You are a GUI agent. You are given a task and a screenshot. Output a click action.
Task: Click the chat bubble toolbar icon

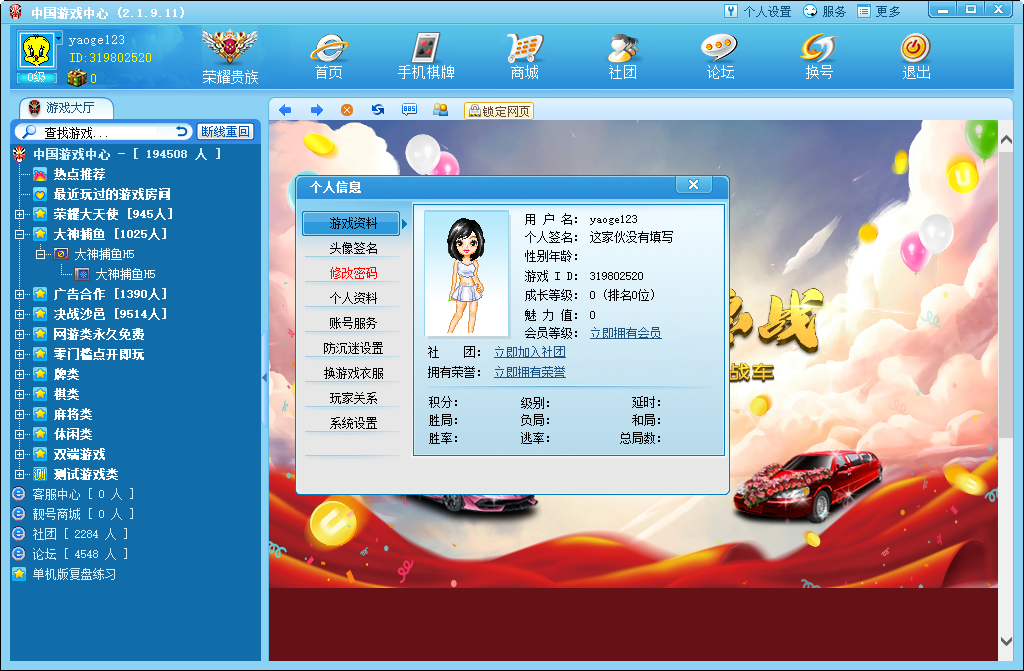tap(409, 110)
